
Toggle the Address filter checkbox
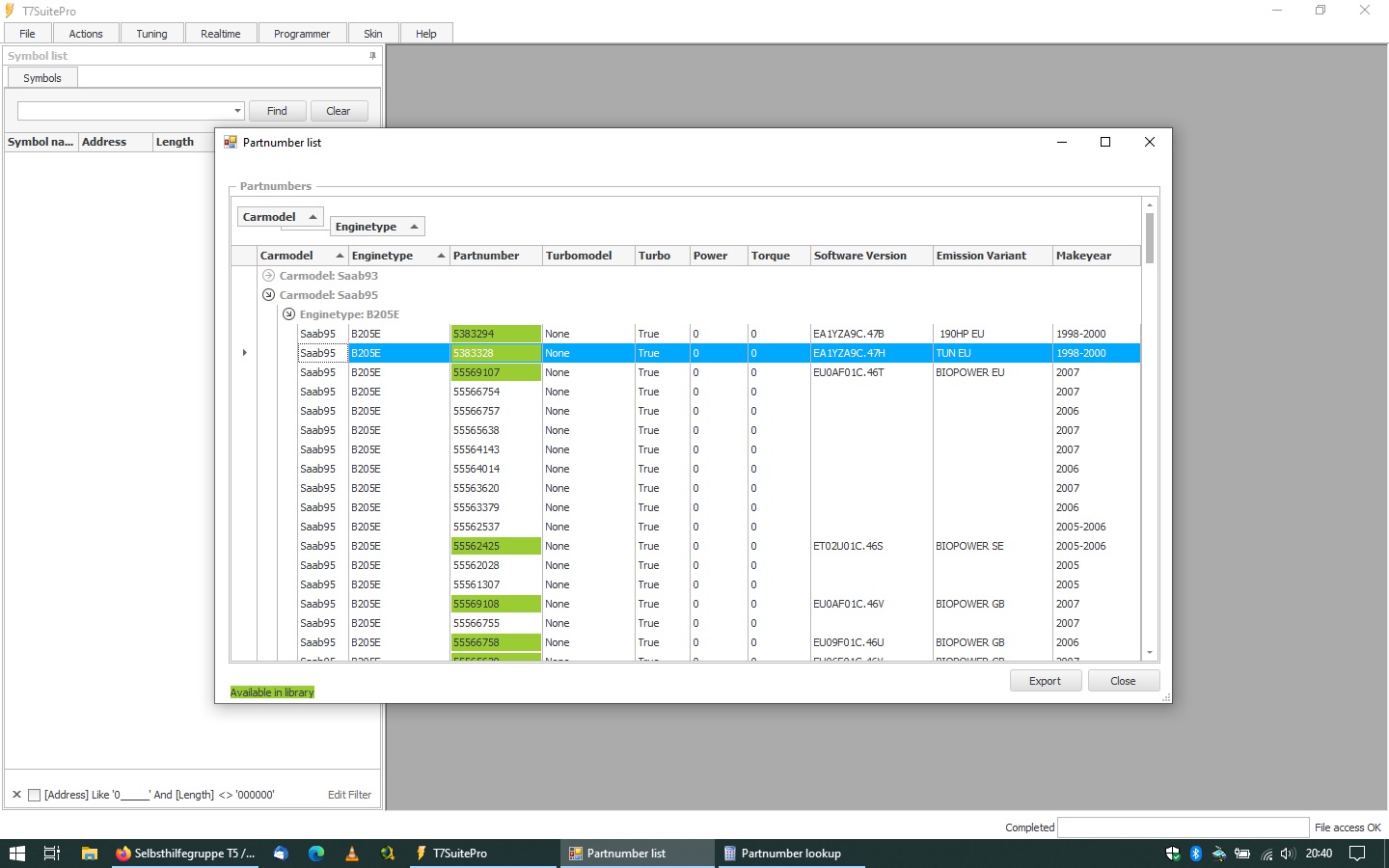(35, 795)
